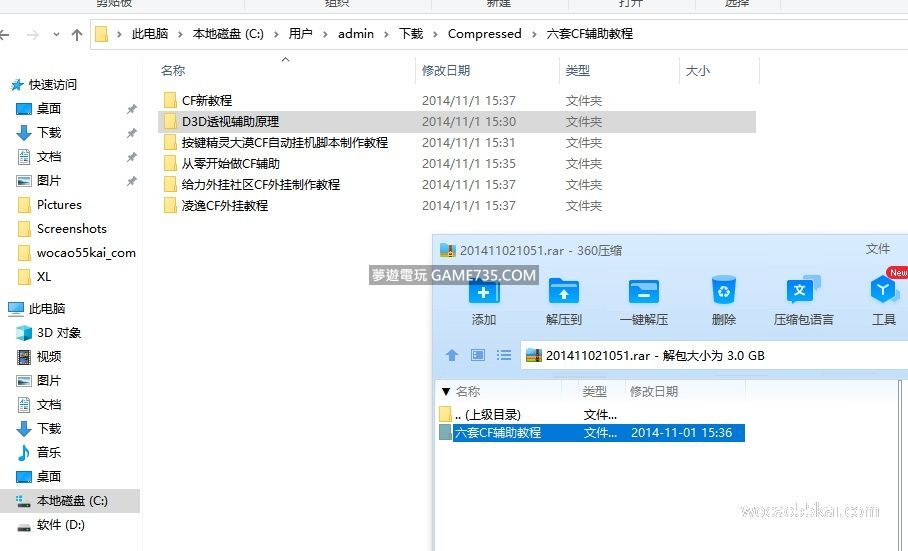Sort by 名称 column in 360压缩
The height and width of the screenshot is (551, 908).
(x=467, y=391)
